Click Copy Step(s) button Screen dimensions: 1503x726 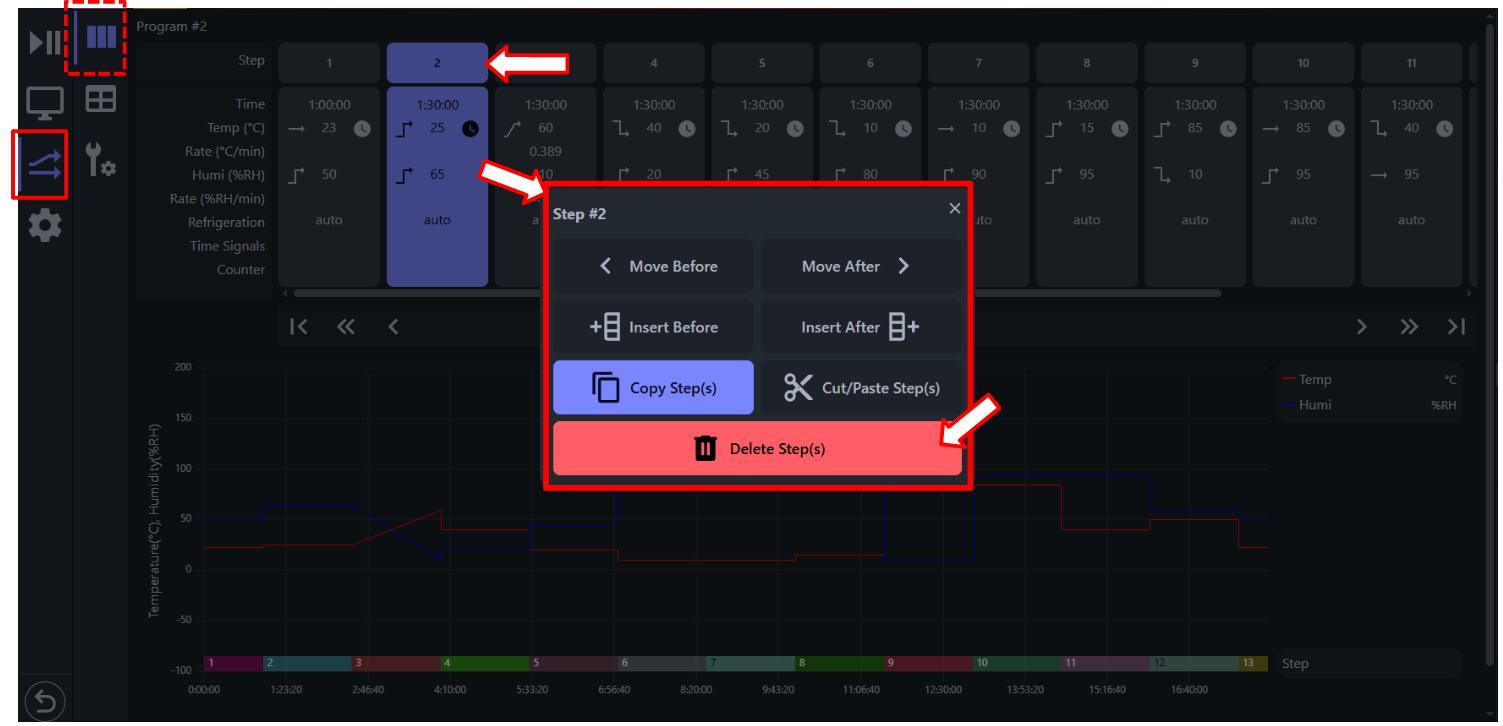tap(653, 388)
